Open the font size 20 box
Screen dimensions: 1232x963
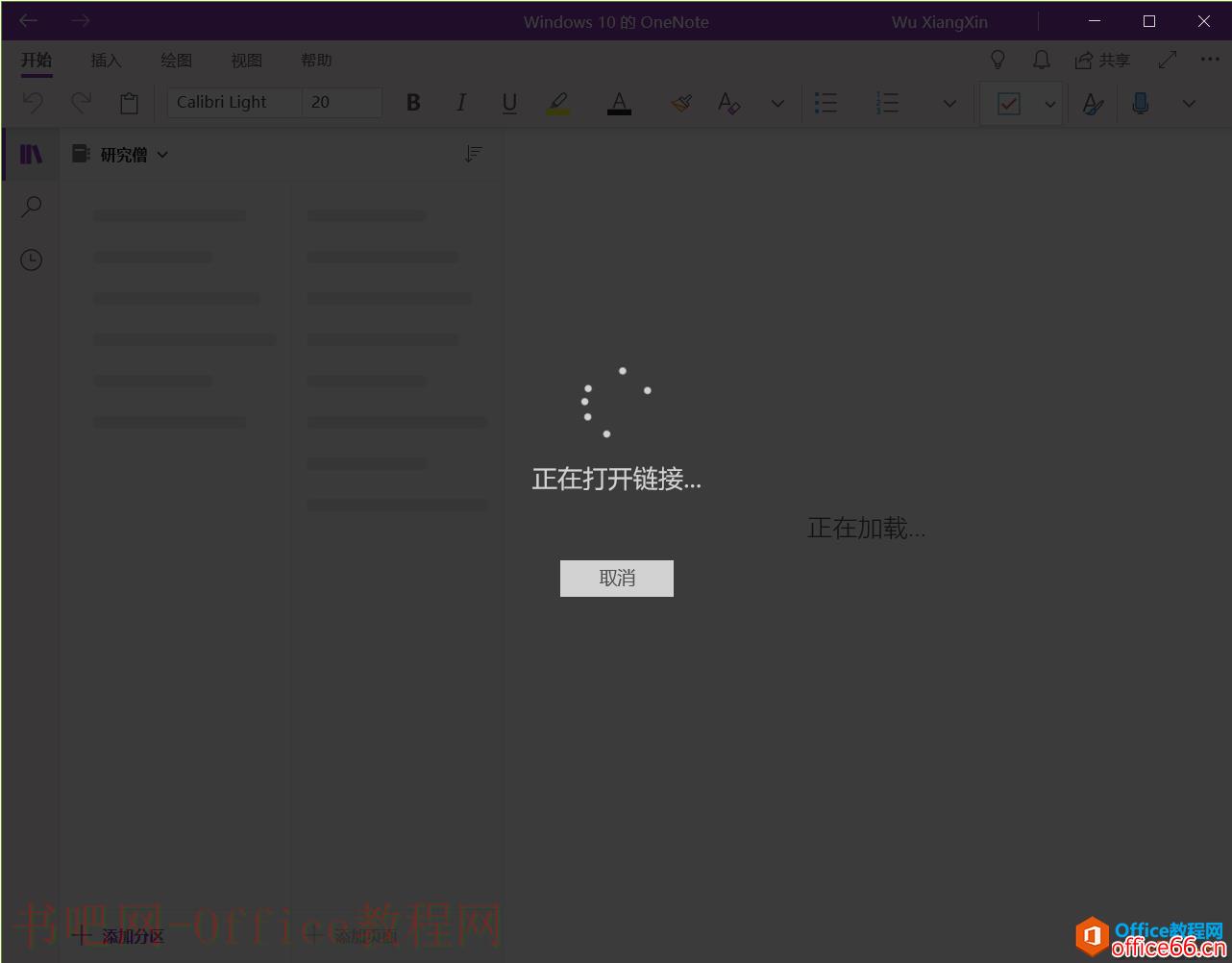(x=342, y=102)
